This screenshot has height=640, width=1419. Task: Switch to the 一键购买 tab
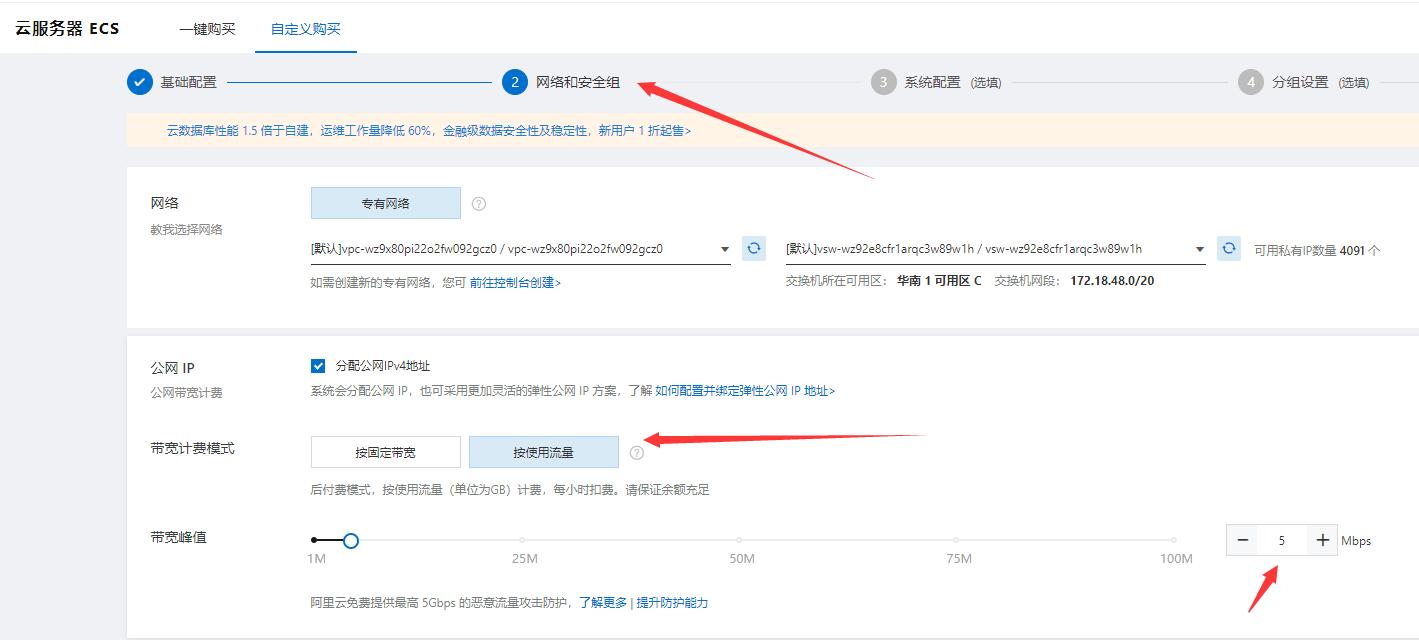pos(208,29)
